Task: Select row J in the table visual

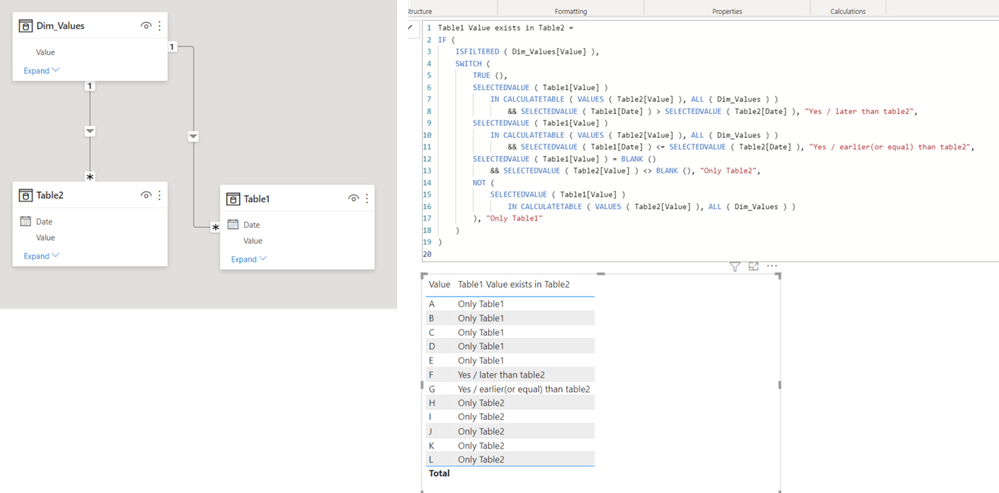Action: (x=510, y=431)
